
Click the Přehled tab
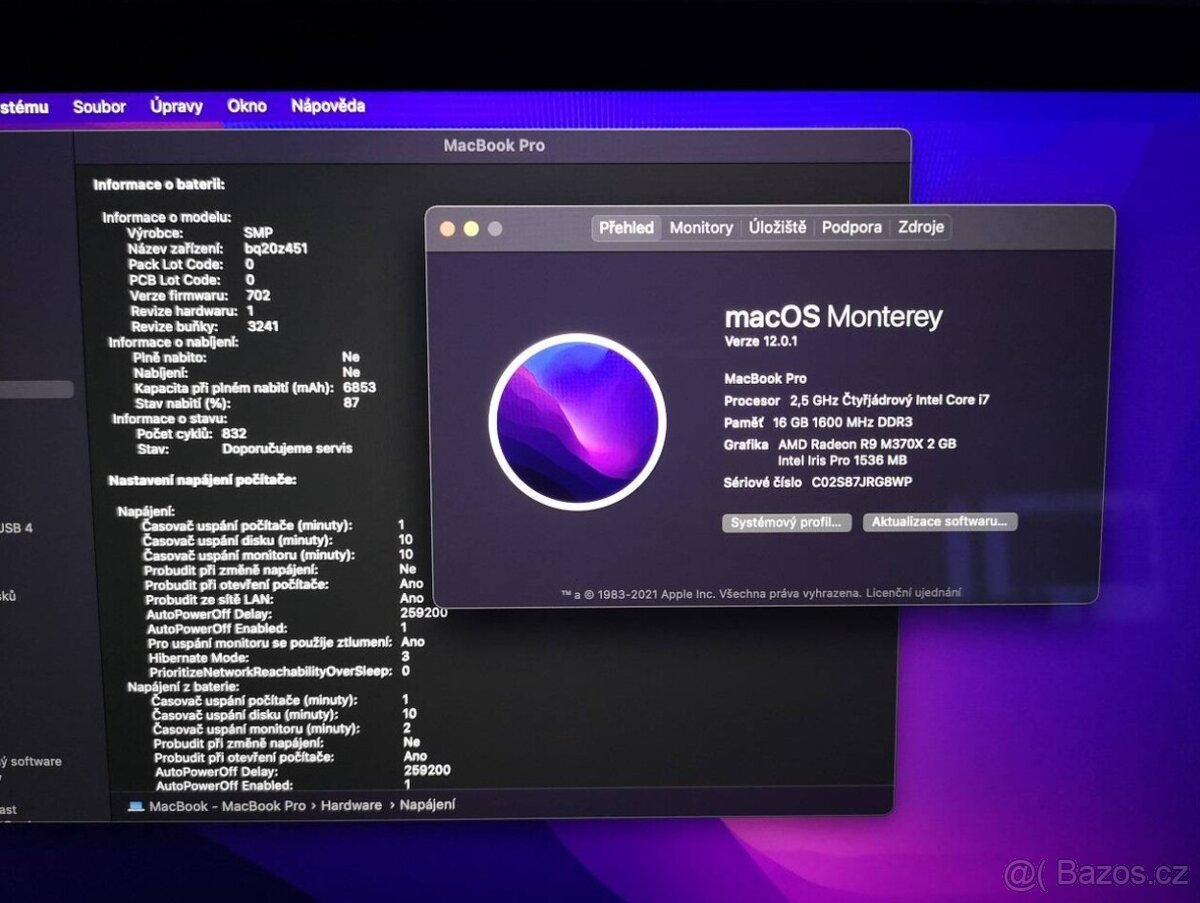coord(626,228)
